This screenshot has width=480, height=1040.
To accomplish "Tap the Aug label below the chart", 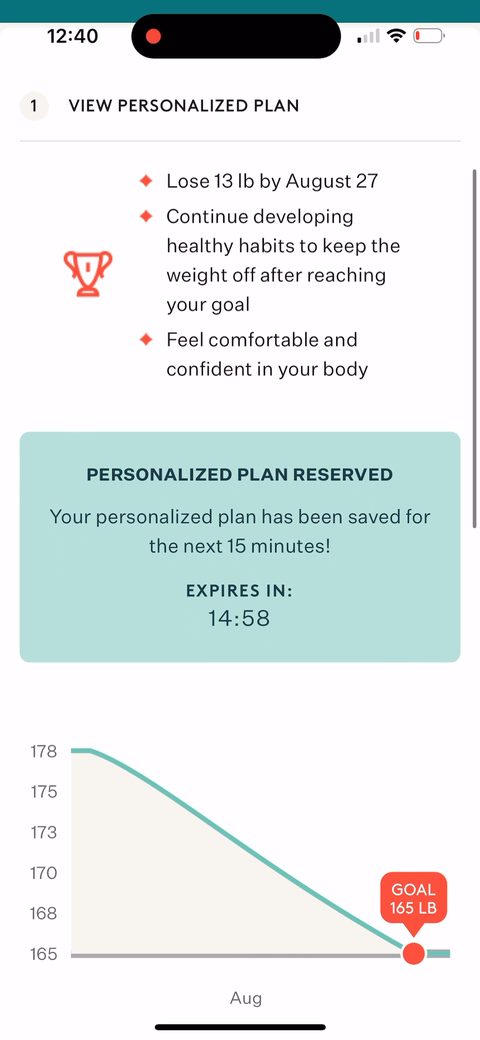I will [246, 998].
